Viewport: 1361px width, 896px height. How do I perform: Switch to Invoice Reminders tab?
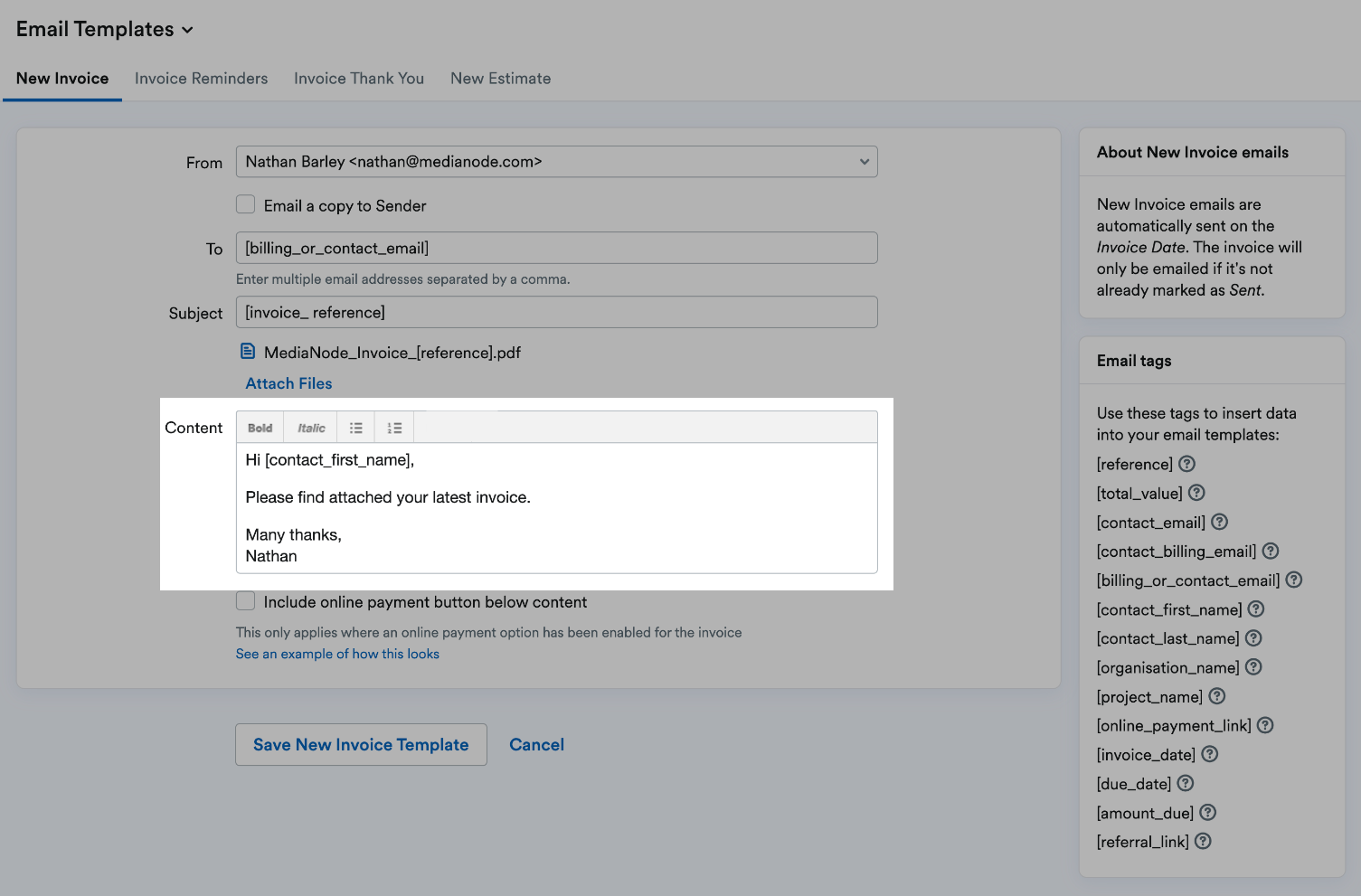pos(201,79)
